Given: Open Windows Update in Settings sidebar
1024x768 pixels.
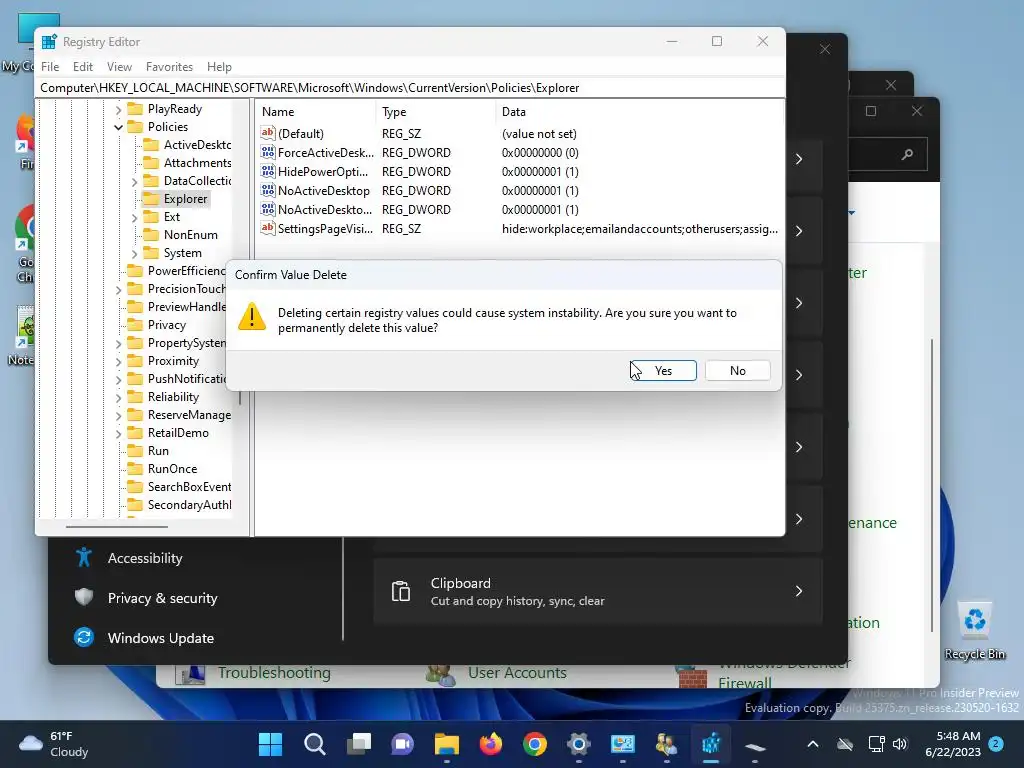Looking at the screenshot, I should (x=161, y=638).
